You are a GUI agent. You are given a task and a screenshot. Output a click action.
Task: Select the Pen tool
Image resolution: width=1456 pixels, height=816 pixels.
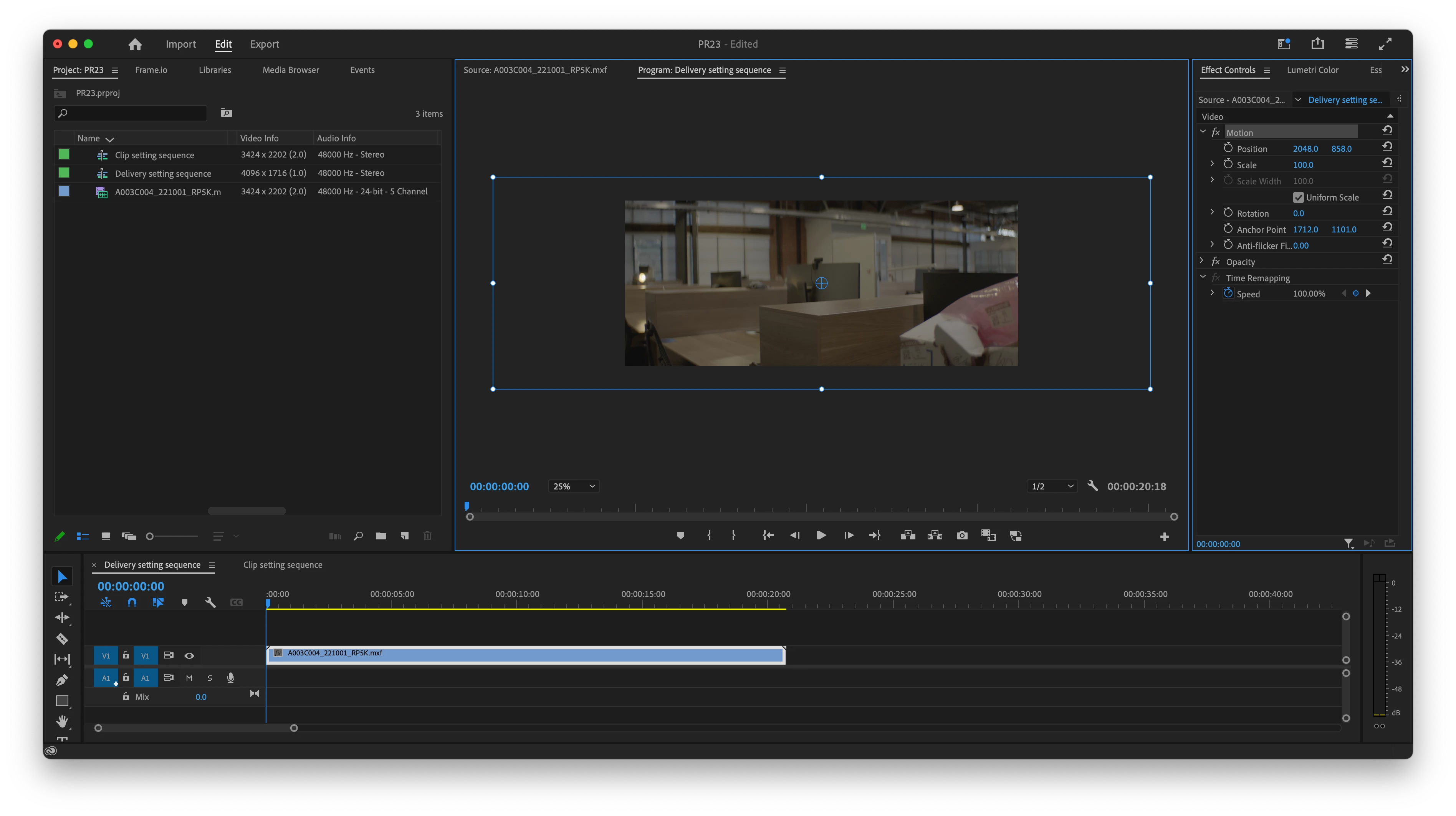(62, 680)
